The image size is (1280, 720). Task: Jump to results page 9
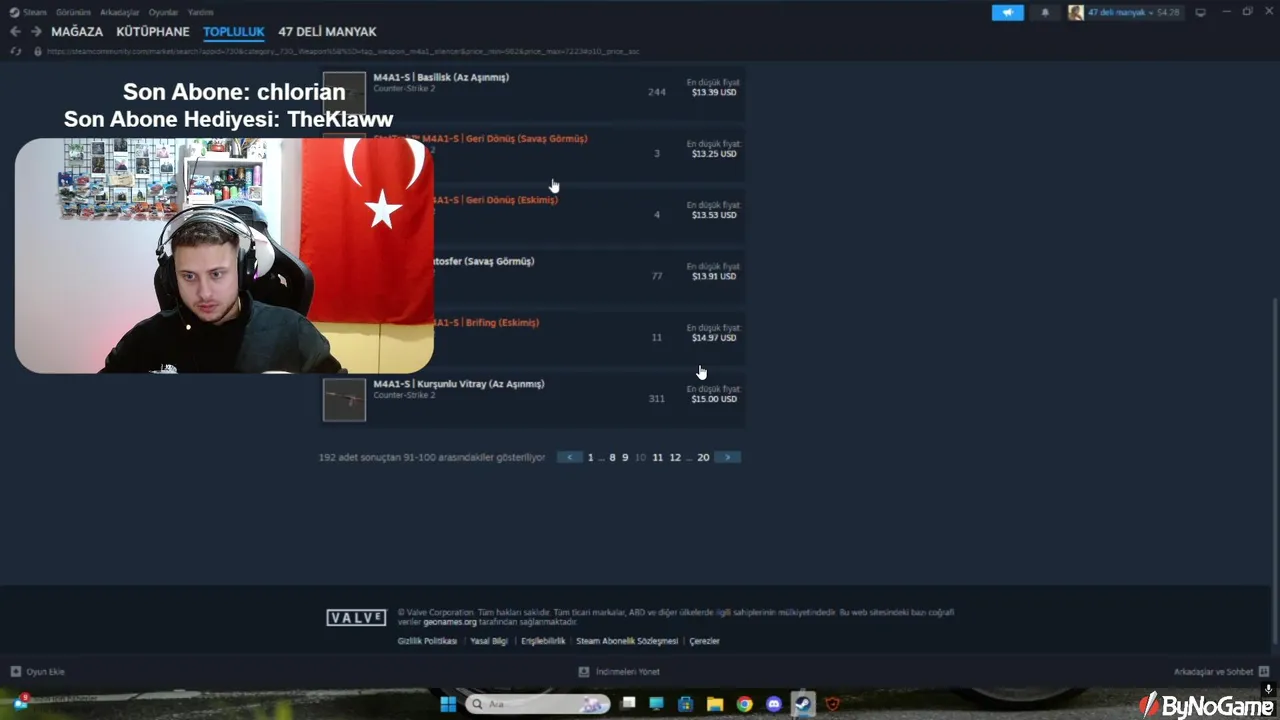(625, 457)
